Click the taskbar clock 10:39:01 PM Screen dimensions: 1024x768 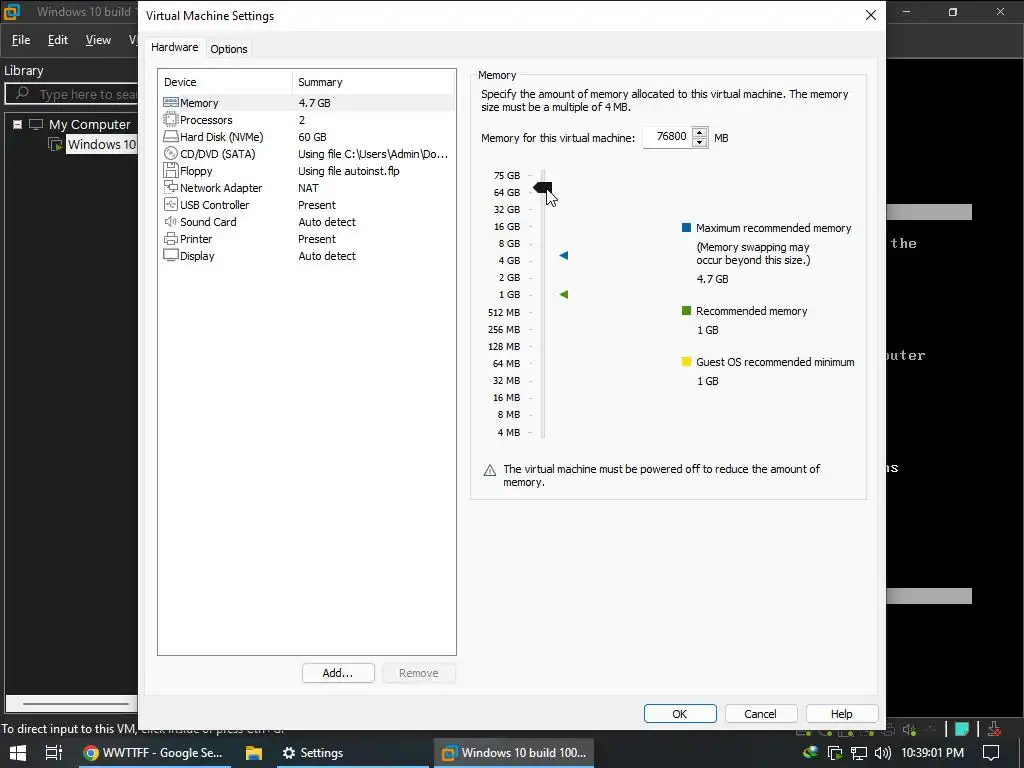pos(932,752)
